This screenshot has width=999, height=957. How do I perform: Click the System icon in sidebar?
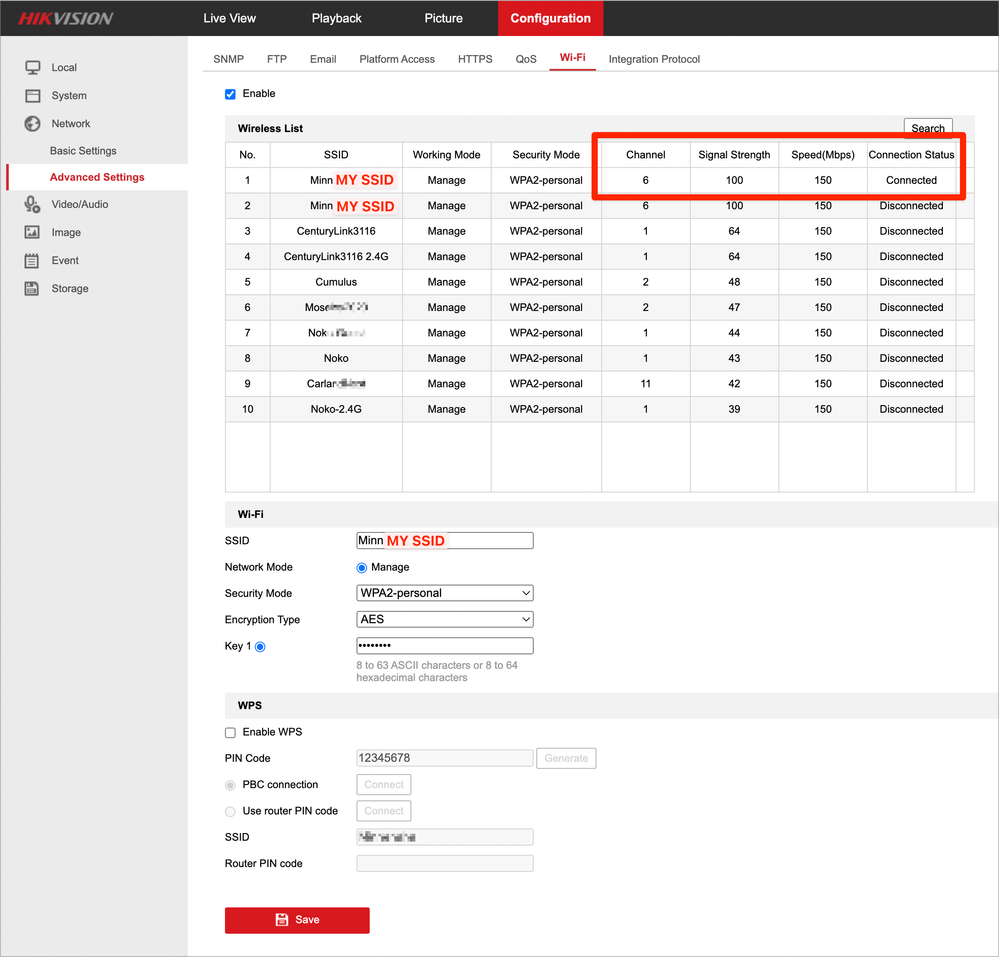click(32, 96)
